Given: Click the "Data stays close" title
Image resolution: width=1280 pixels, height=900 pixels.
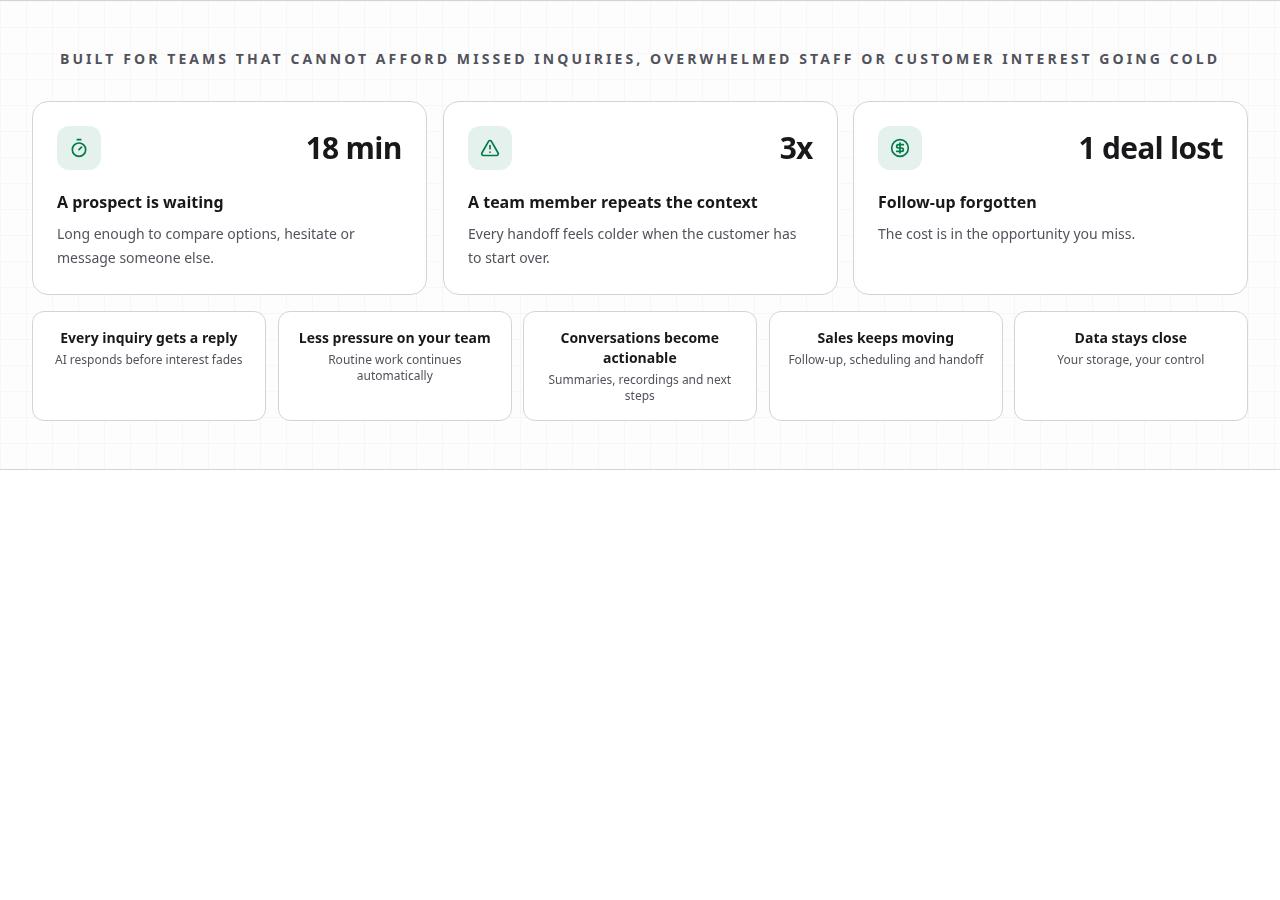Looking at the screenshot, I should [1131, 338].
